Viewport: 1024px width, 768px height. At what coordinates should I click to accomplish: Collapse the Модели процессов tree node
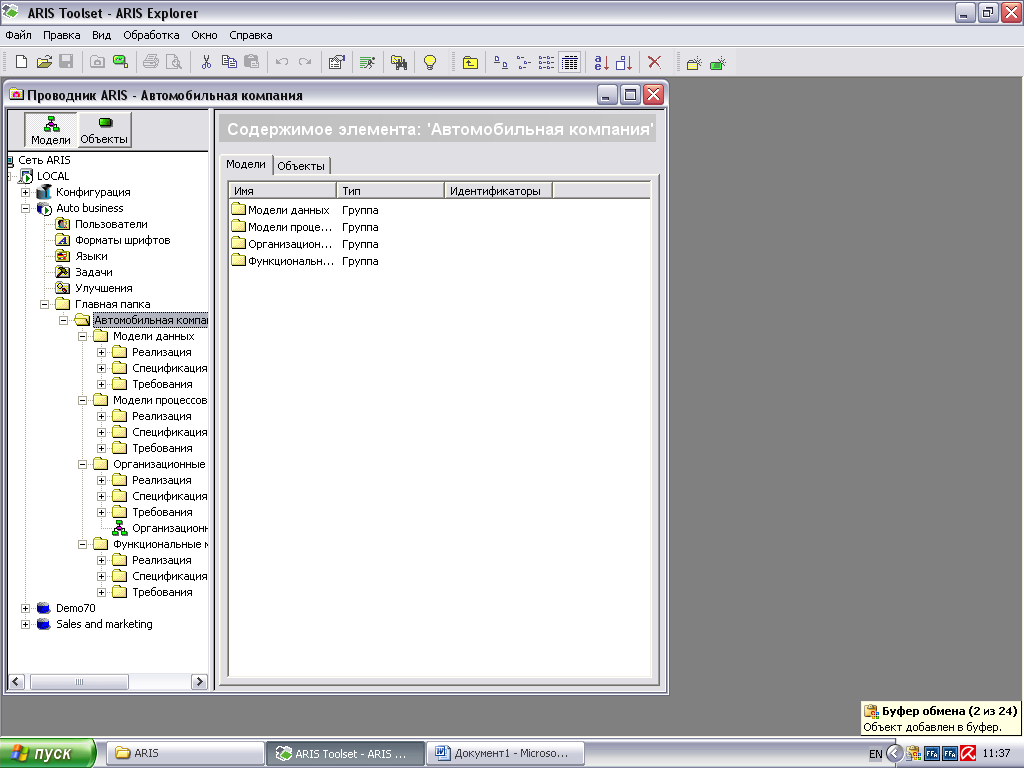click(x=82, y=400)
